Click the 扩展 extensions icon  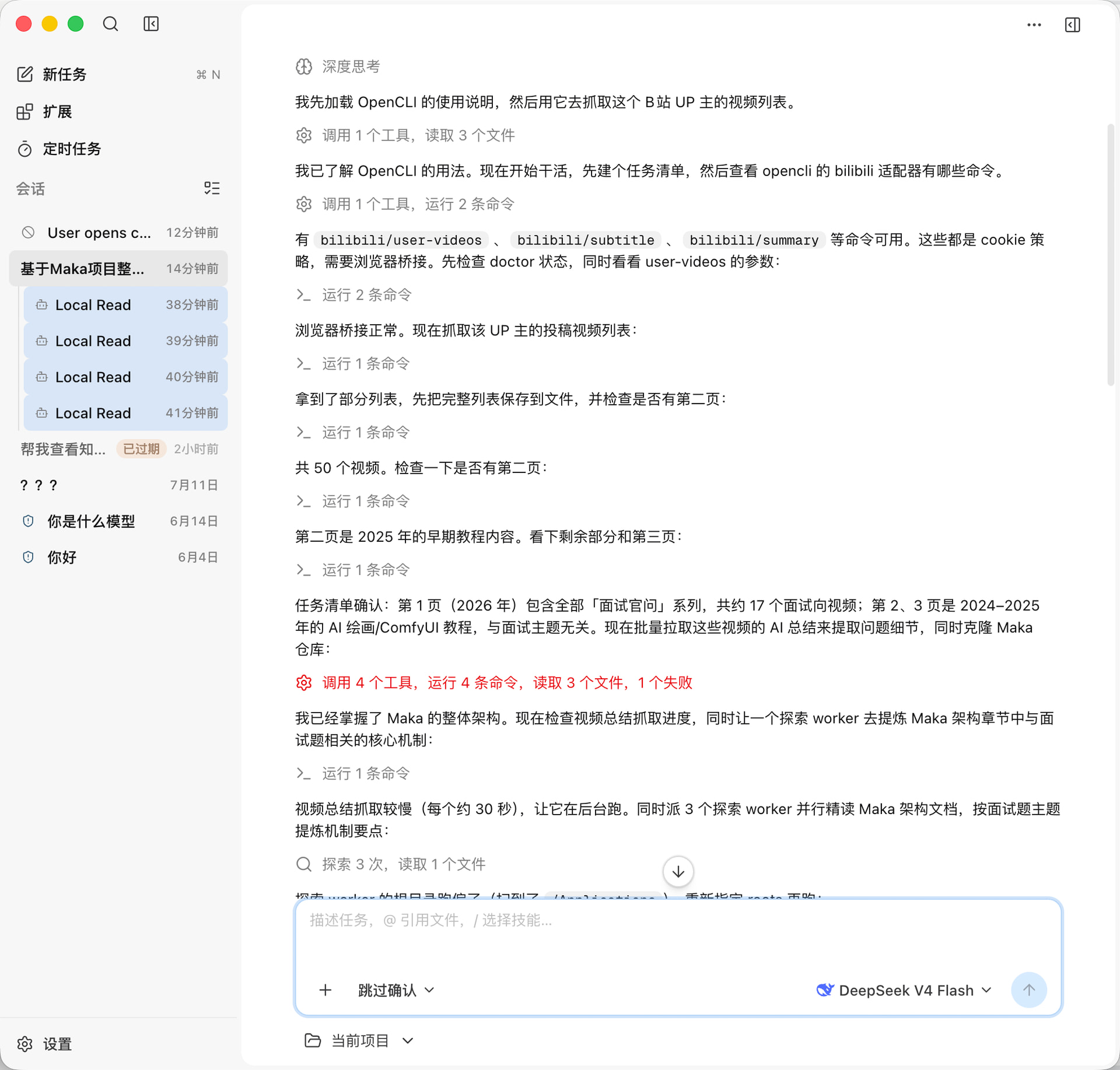point(25,112)
